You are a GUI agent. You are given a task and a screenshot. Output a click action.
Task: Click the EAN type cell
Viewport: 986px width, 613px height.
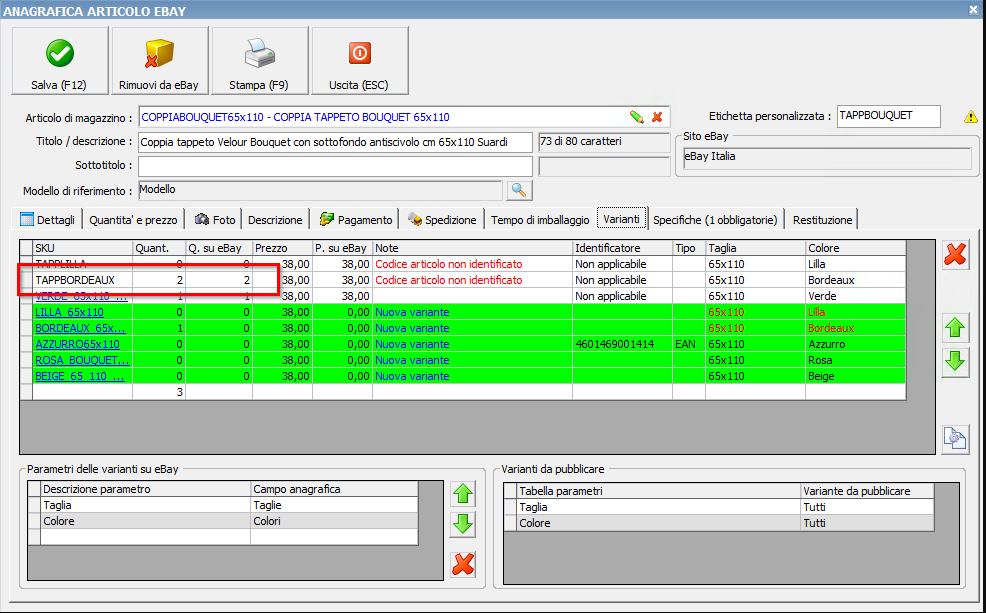(x=689, y=345)
